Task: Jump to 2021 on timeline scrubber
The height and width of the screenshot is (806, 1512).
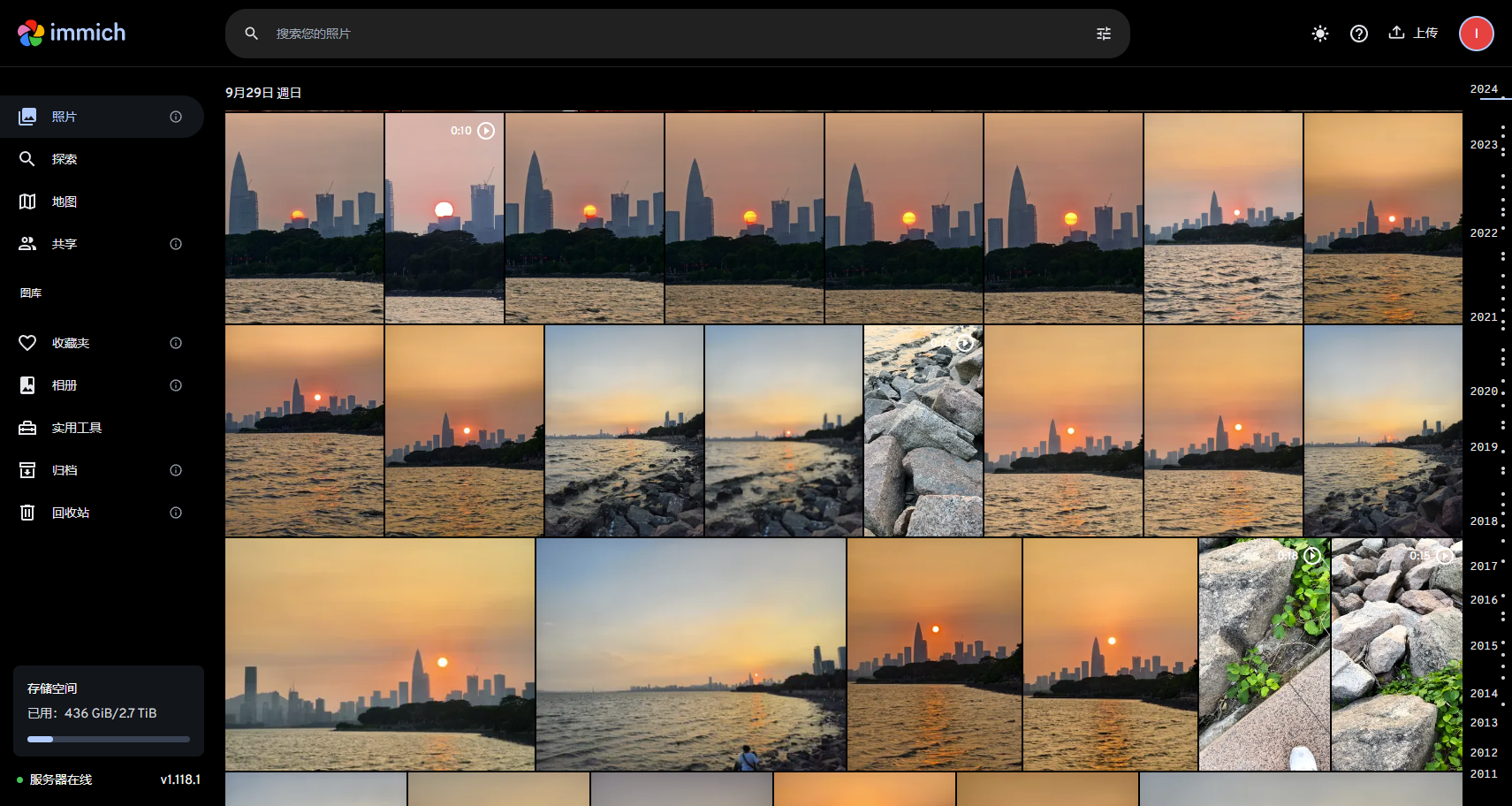Action: tap(1484, 317)
